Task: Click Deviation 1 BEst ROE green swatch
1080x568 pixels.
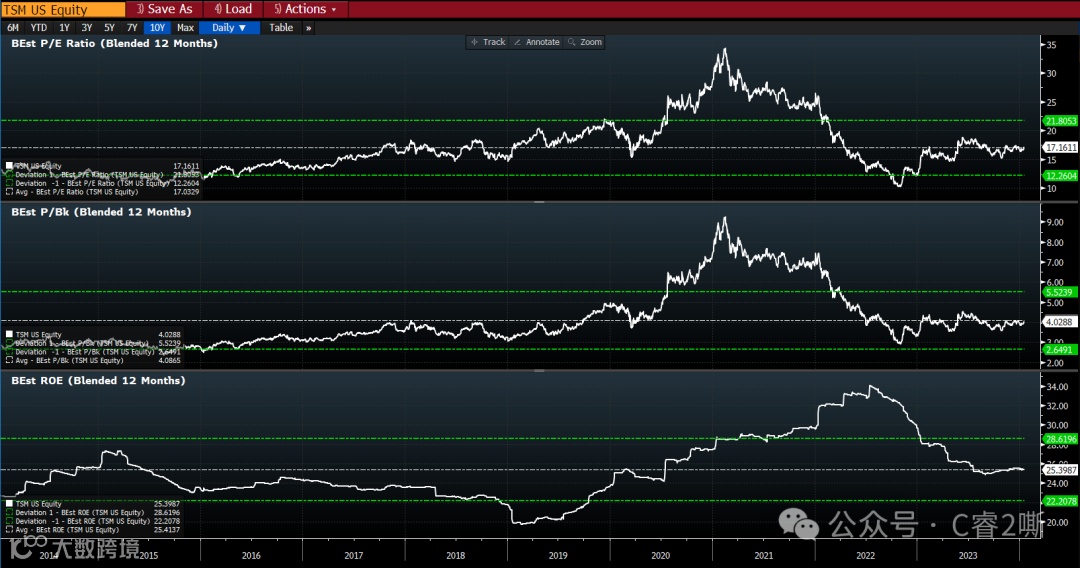Action: pyautogui.click(x=10, y=512)
